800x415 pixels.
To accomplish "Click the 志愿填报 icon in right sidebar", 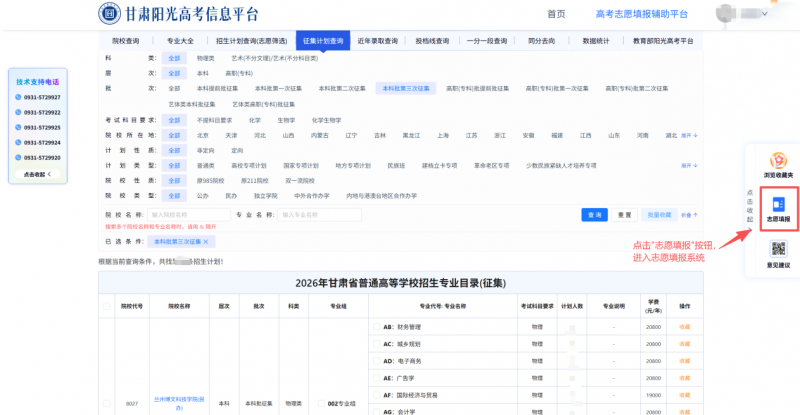I will [779, 205].
